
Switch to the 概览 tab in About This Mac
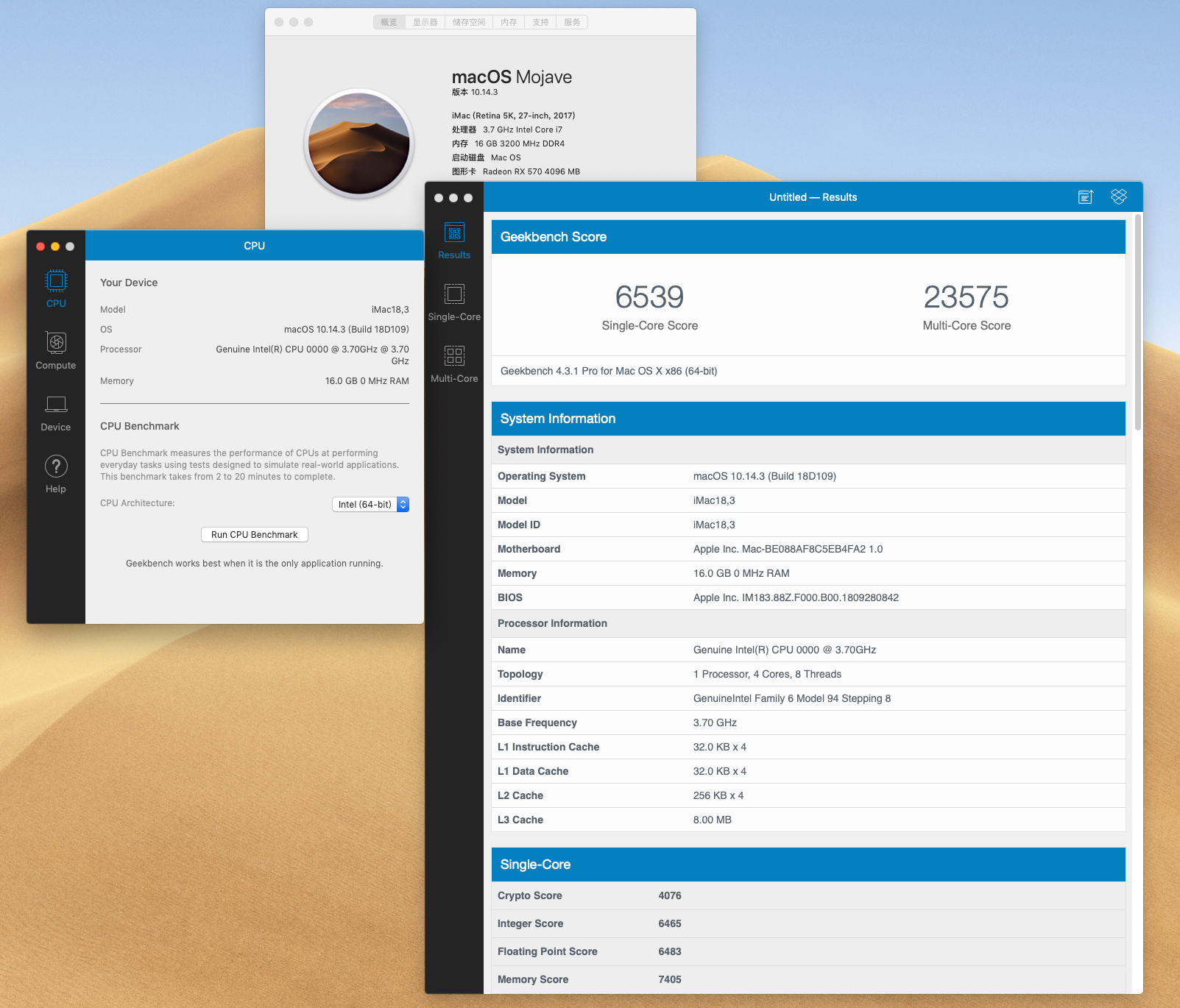pos(389,22)
